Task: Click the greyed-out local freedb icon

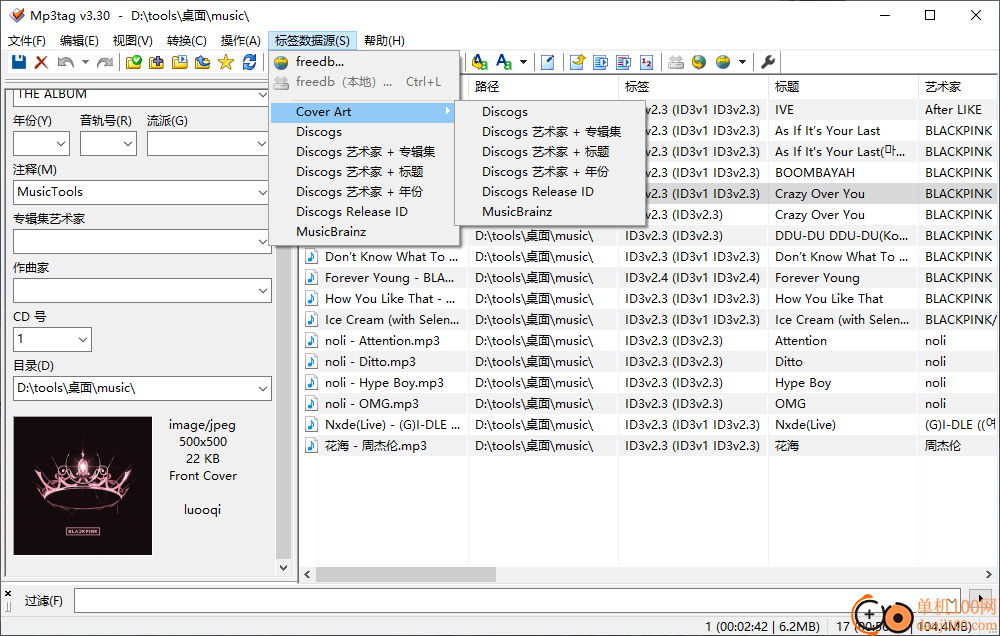Action: tap(676, 62)
